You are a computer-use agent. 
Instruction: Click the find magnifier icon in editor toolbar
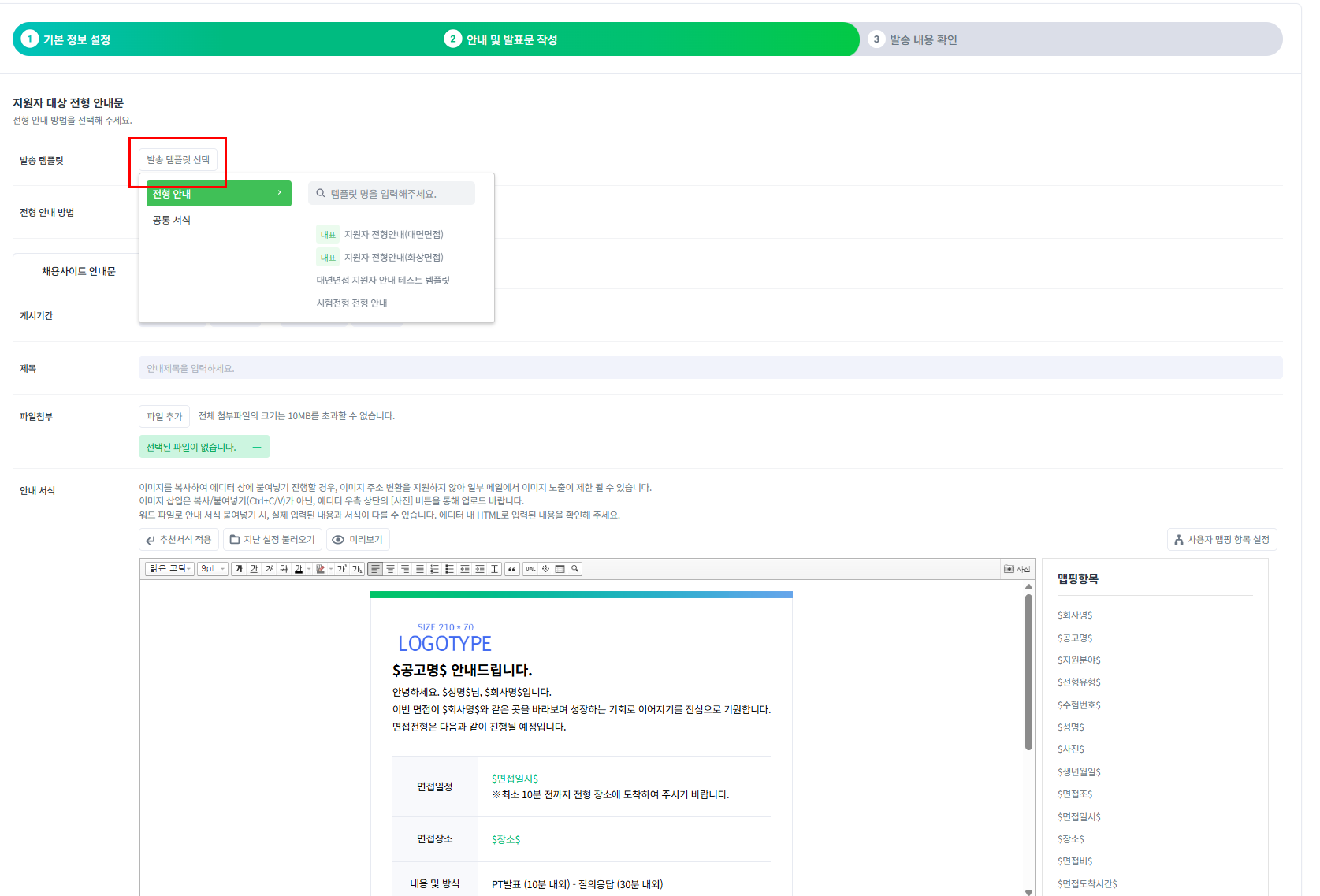575,569
